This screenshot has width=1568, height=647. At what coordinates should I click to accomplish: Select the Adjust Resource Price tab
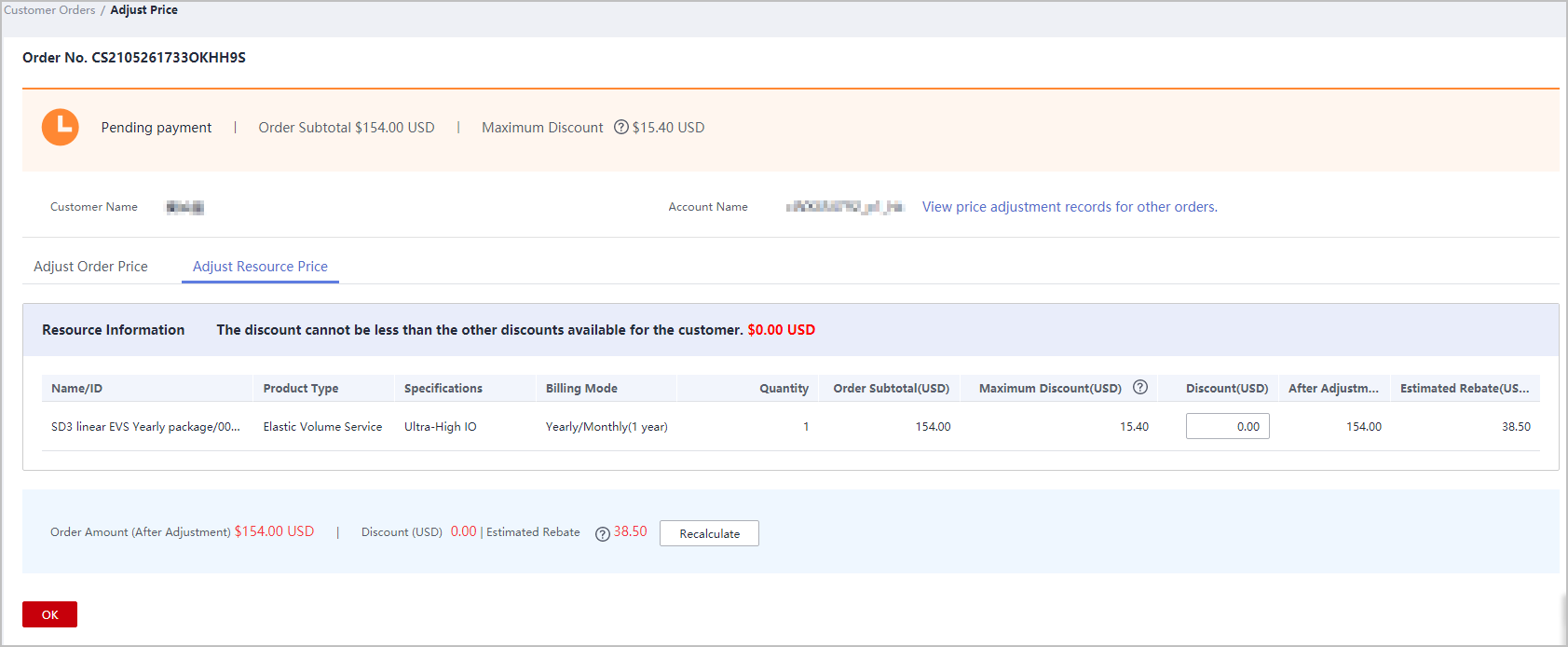coord(260,267)
